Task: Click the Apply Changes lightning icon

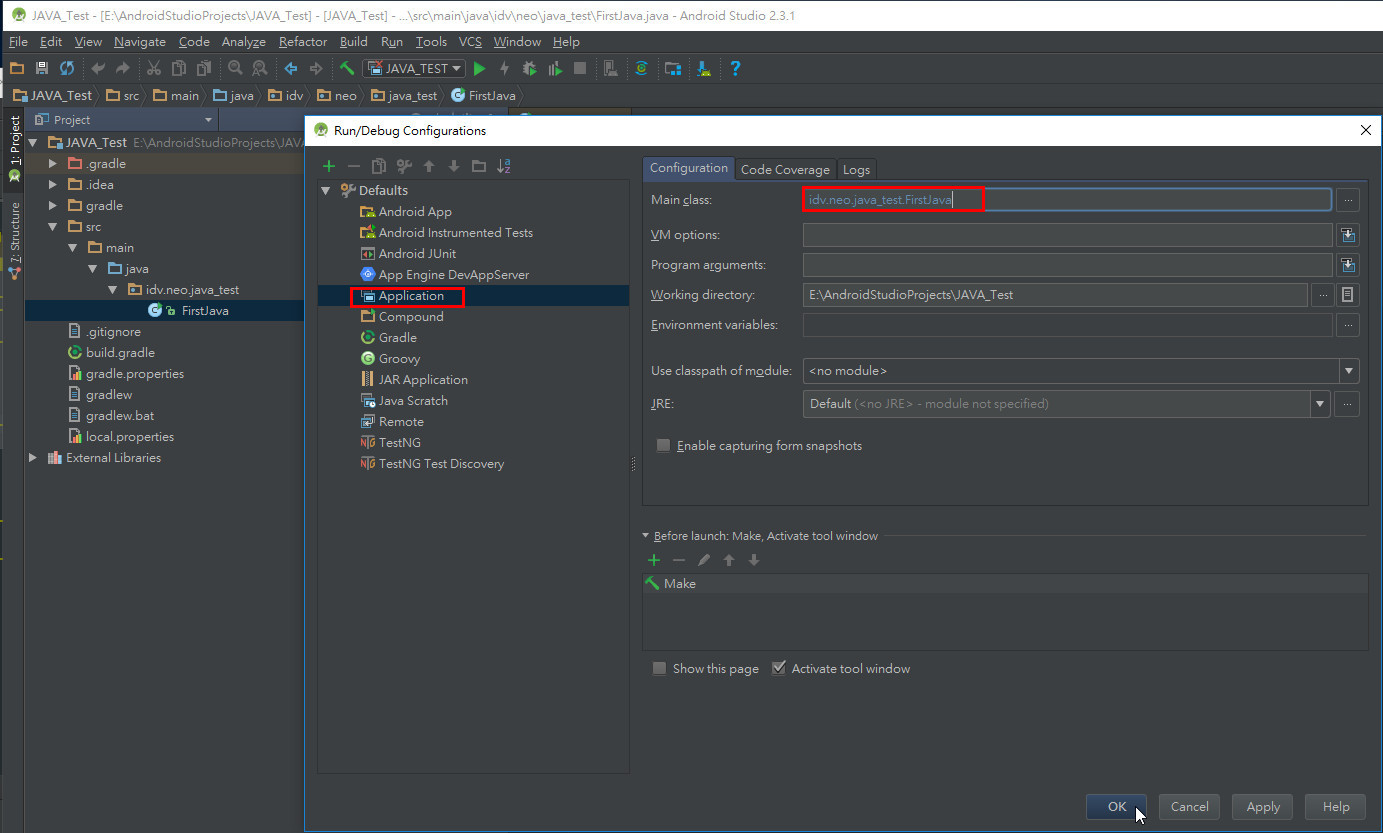Action: coord(504,69)
